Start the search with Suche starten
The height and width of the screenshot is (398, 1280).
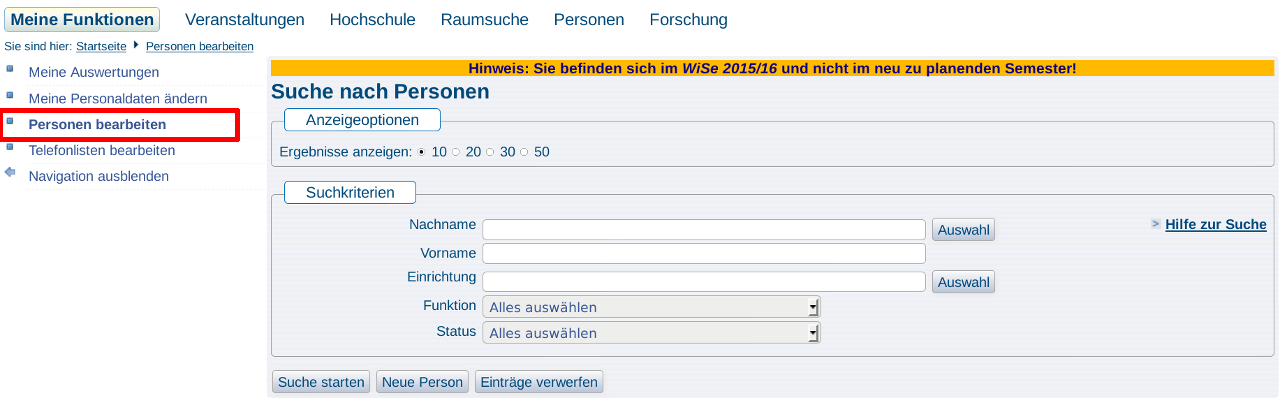click(321, 382)
